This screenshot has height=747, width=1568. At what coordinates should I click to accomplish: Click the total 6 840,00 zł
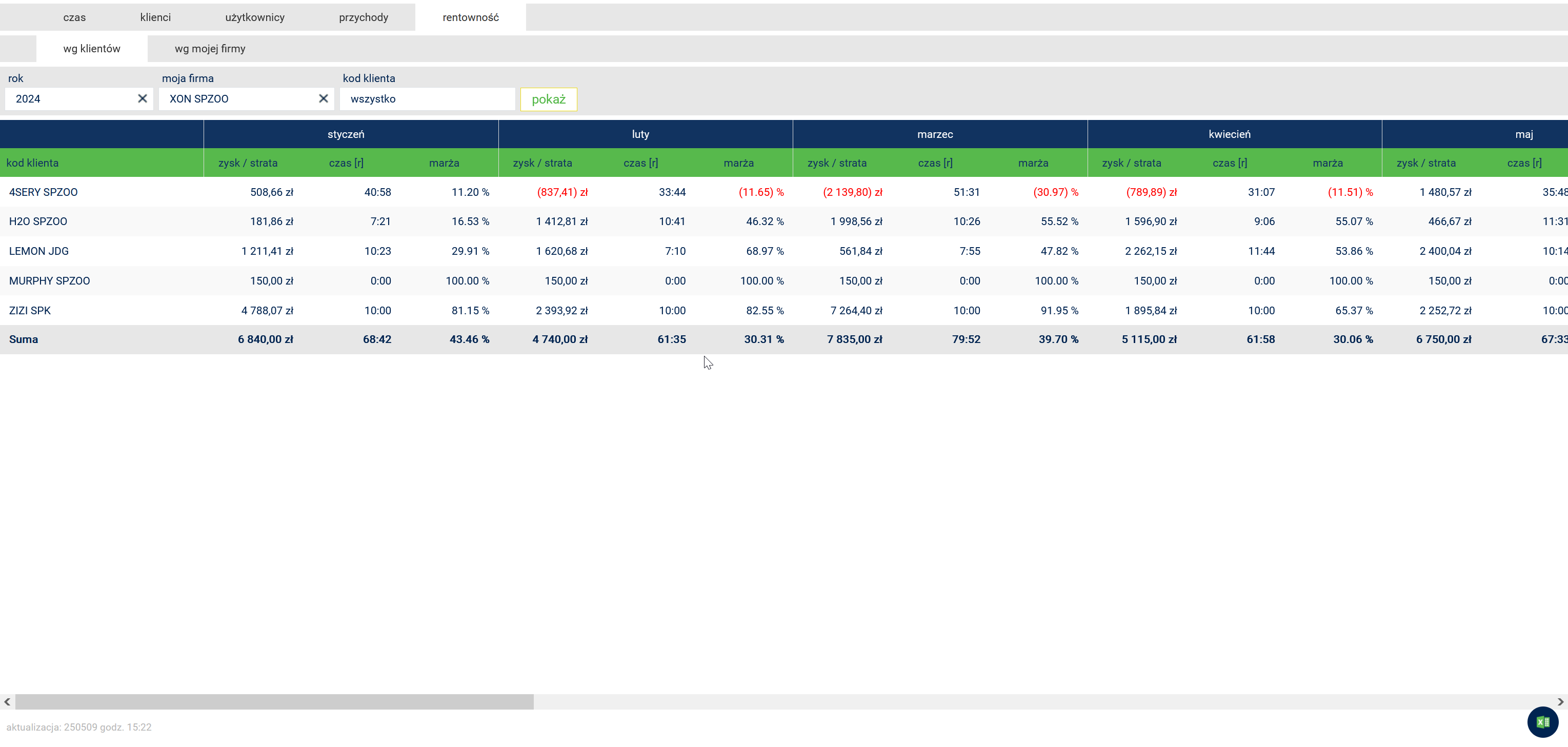(x=266, y=340)
